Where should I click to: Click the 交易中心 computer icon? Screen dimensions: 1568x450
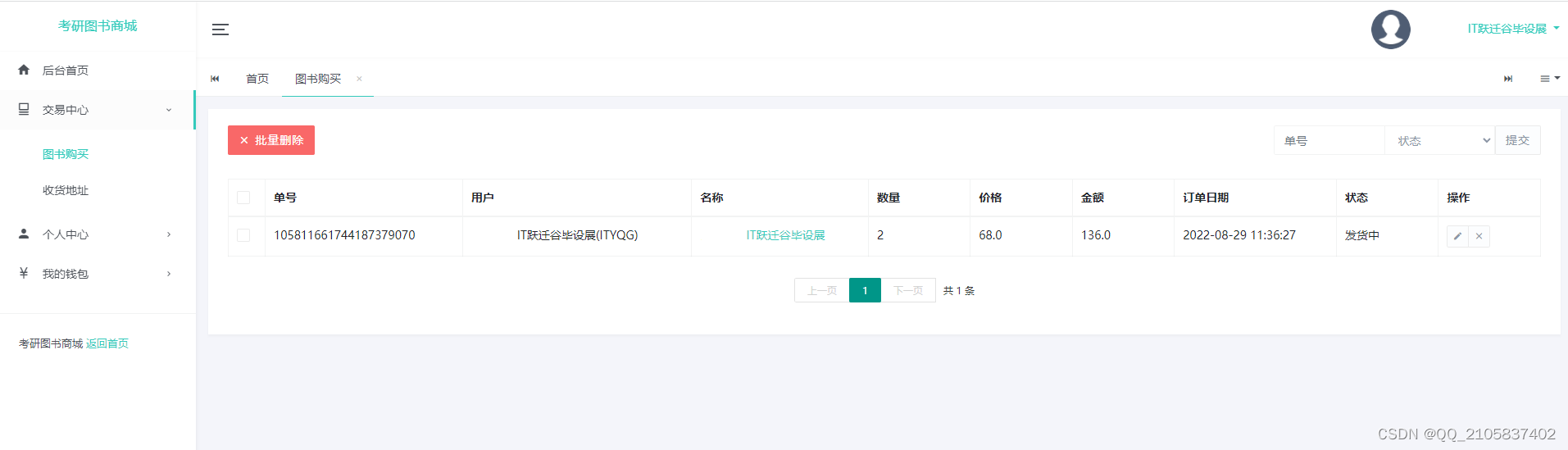pyautogui.click(x=24, y=109)
